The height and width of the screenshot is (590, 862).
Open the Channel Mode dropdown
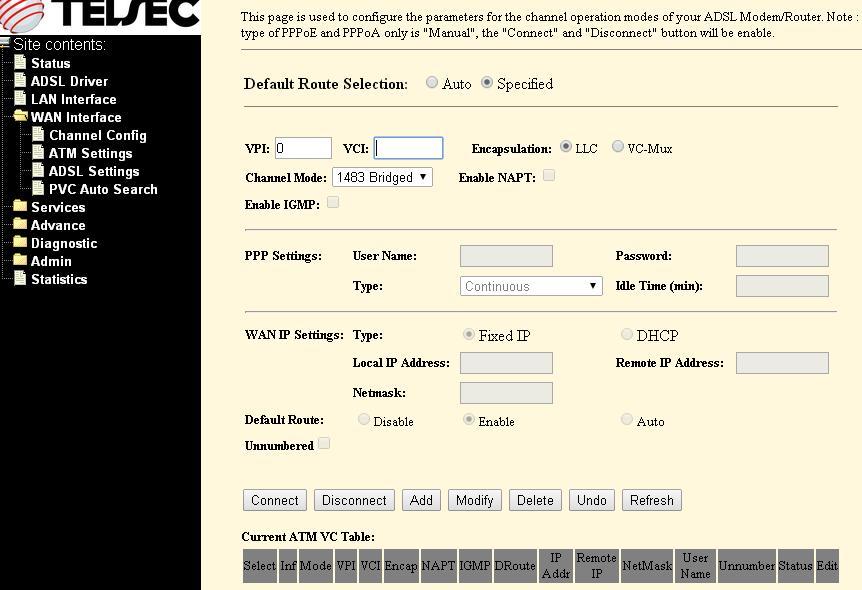pos(383,177)
